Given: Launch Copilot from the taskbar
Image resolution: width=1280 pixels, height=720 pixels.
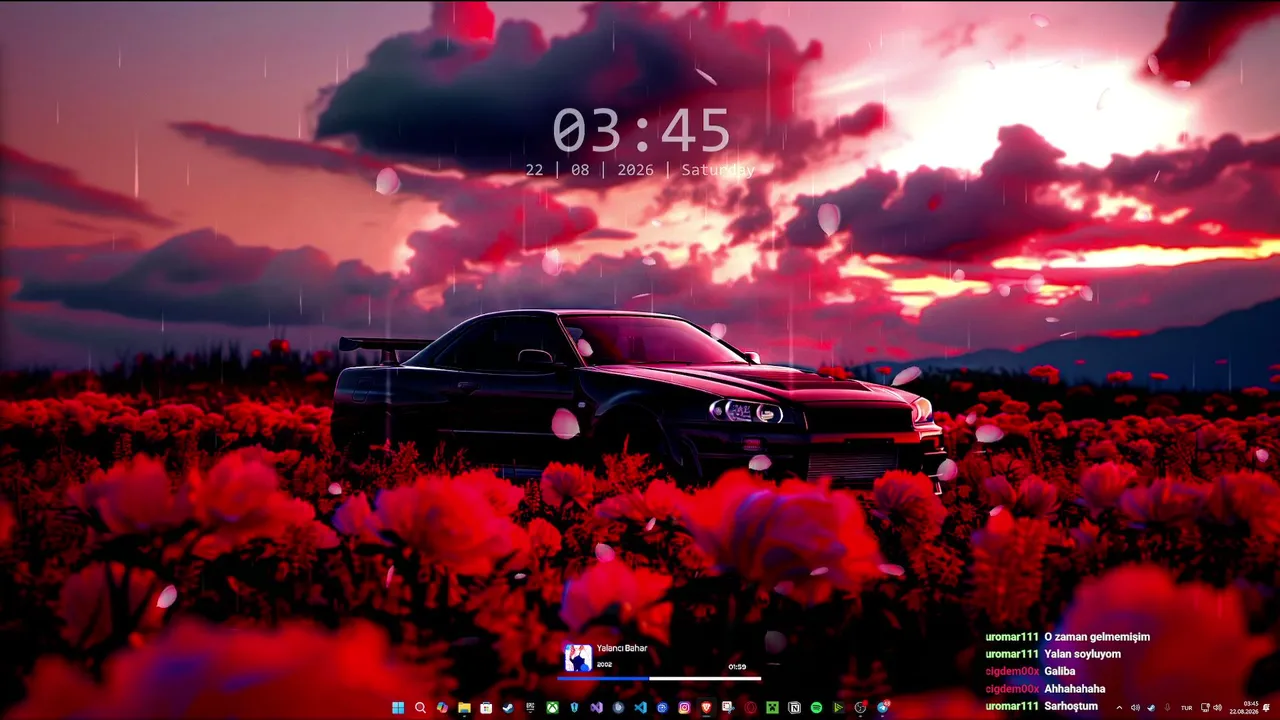Looking at the screenshot, I should (x=442, y=708).
